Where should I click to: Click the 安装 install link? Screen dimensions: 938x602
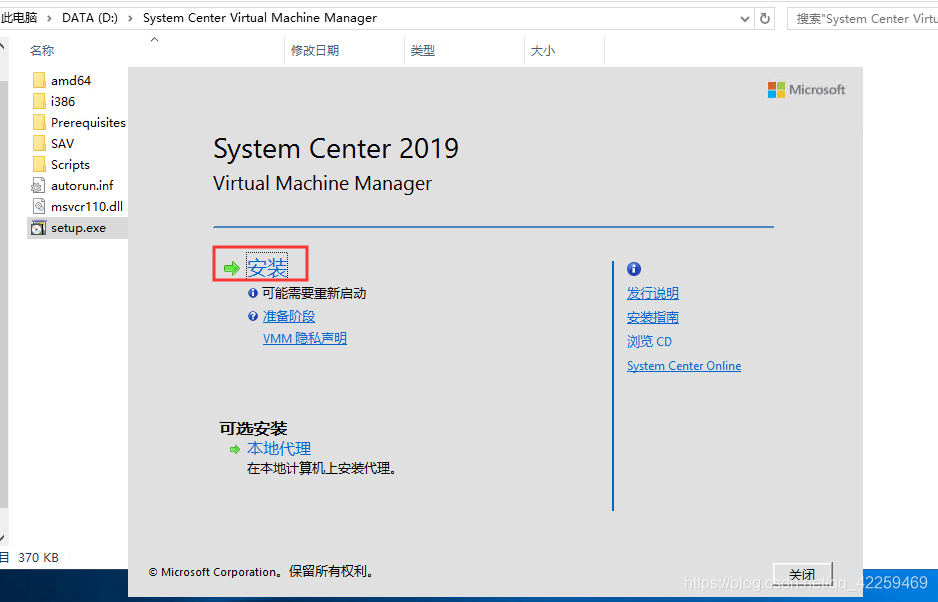click(x=267, y=267)
